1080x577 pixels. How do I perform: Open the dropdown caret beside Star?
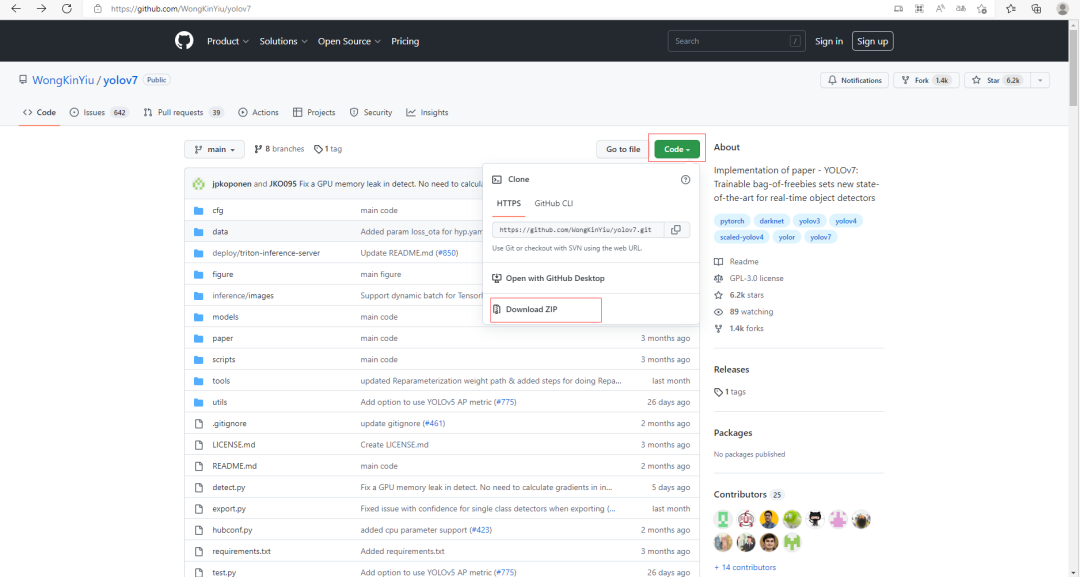click(1040, 81)
